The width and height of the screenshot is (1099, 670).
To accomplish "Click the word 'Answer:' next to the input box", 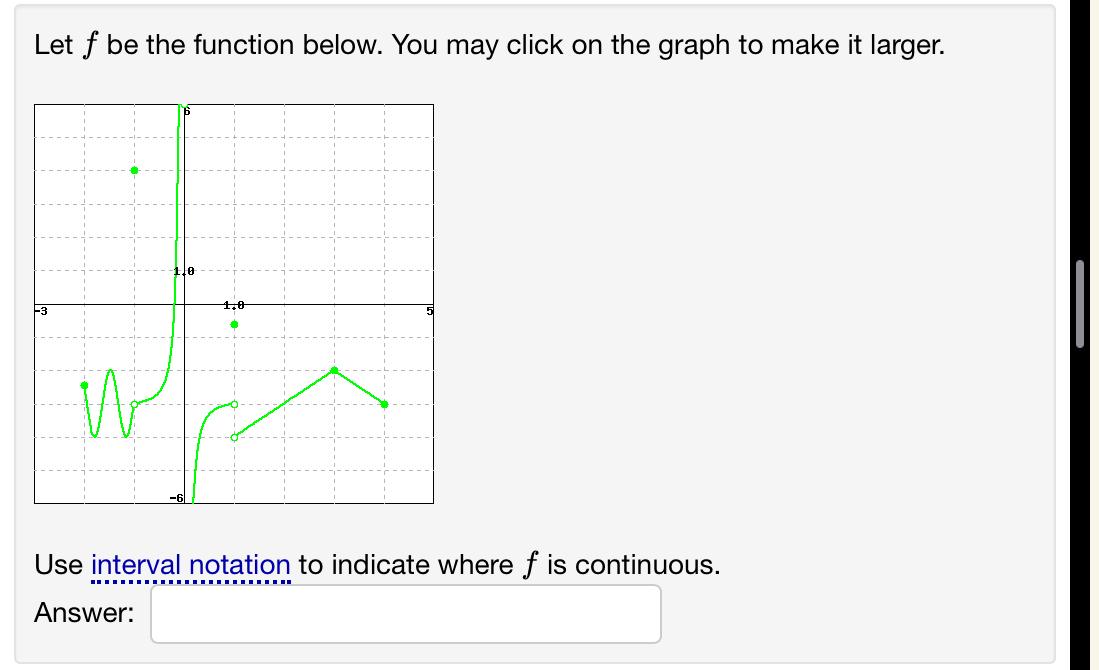I will pos(83,613).
